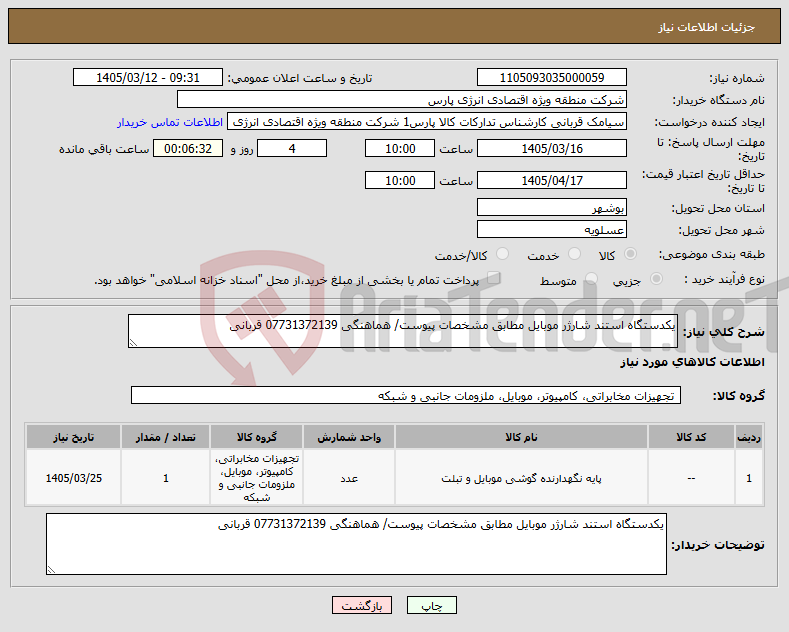
Task: Click the تاریخ نیاز column header
Action: pos(73,437)
